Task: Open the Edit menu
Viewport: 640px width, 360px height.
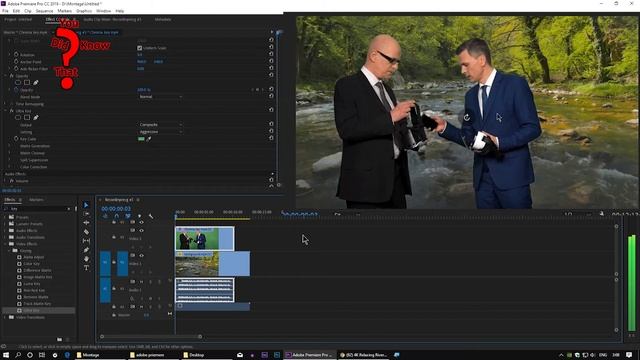Action: [16, 11]
